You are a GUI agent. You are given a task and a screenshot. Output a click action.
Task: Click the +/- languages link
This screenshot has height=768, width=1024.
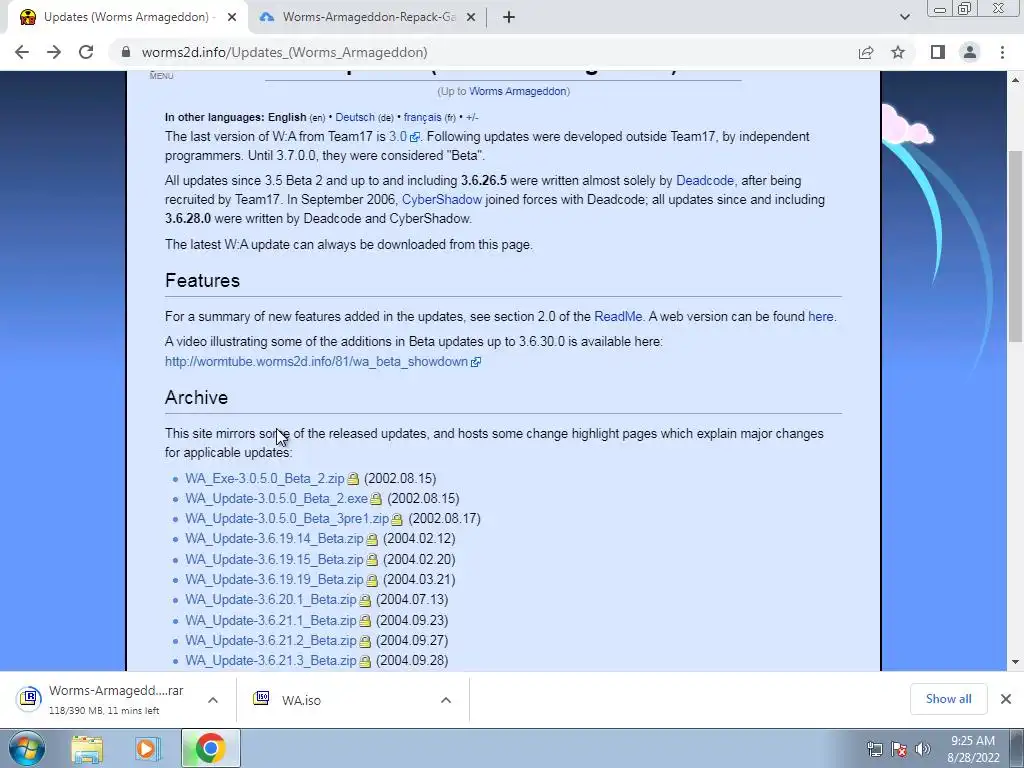click(x=472, y=118)
